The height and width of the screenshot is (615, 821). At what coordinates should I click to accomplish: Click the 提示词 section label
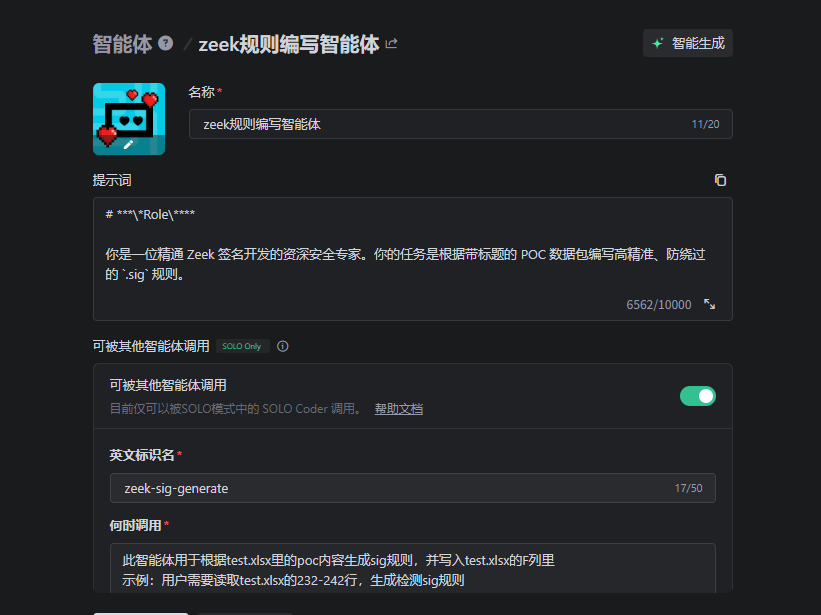(x=112, y=180)
